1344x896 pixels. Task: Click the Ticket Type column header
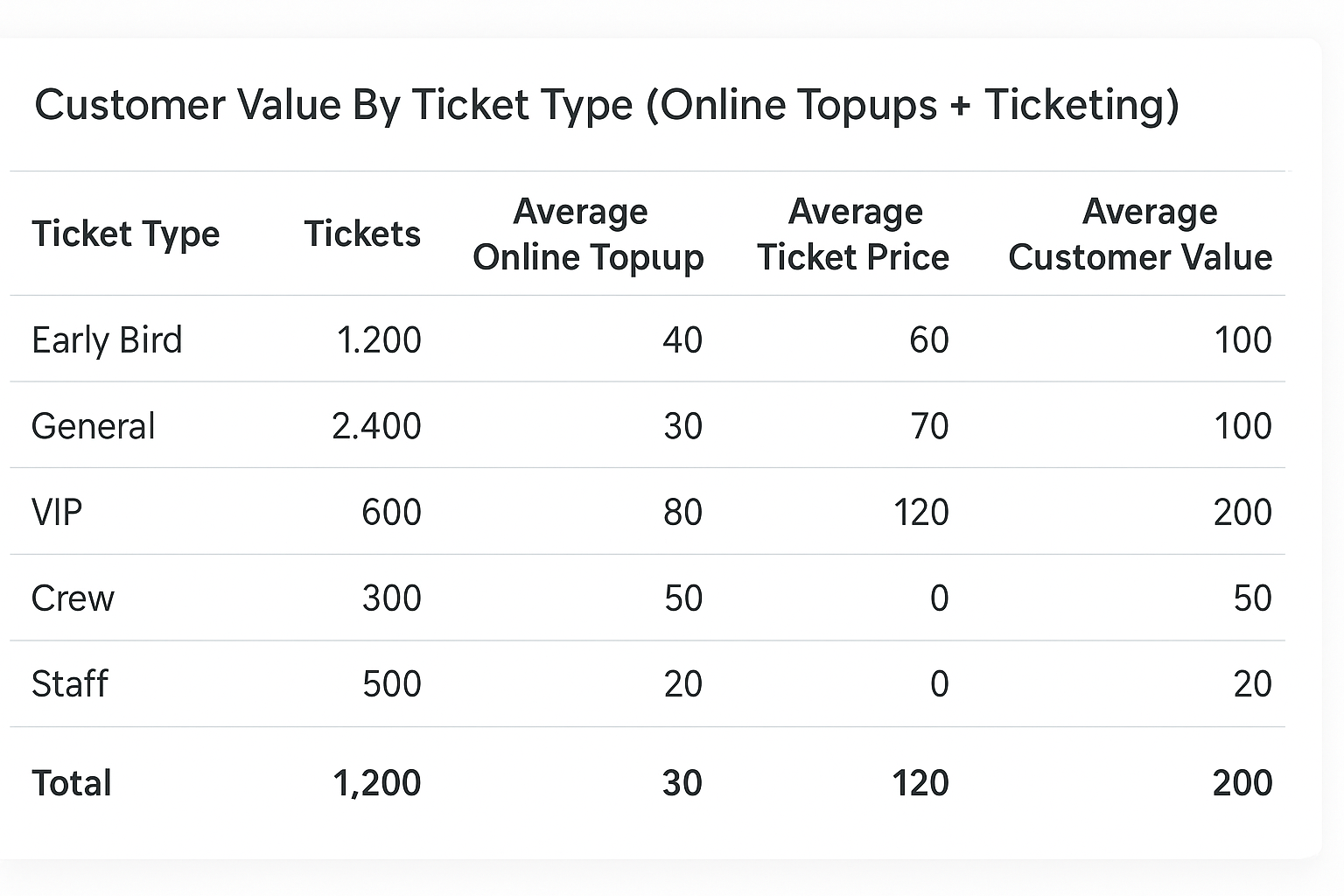(x=125, y=234)
